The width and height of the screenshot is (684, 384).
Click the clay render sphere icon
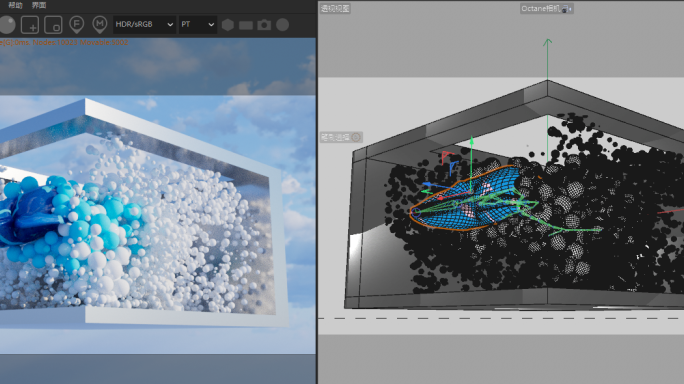7,25
